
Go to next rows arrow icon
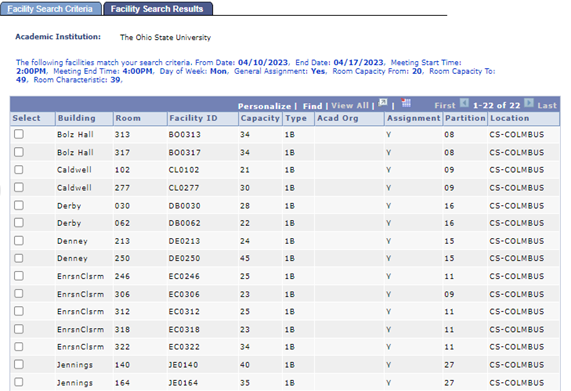pyautogui.click(x=529, y=103)
